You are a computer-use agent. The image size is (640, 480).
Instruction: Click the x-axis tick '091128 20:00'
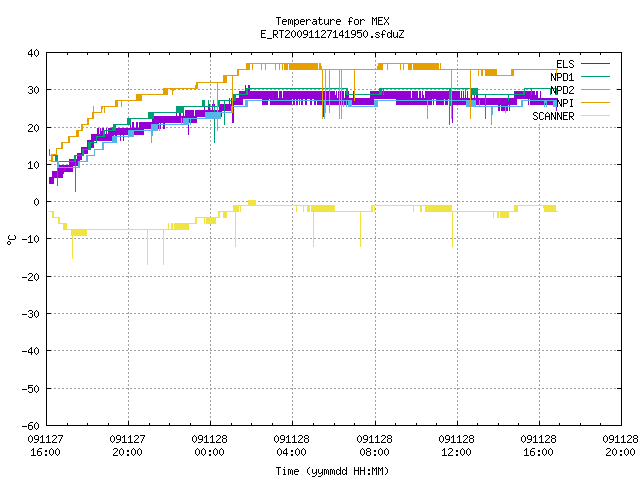620,446
